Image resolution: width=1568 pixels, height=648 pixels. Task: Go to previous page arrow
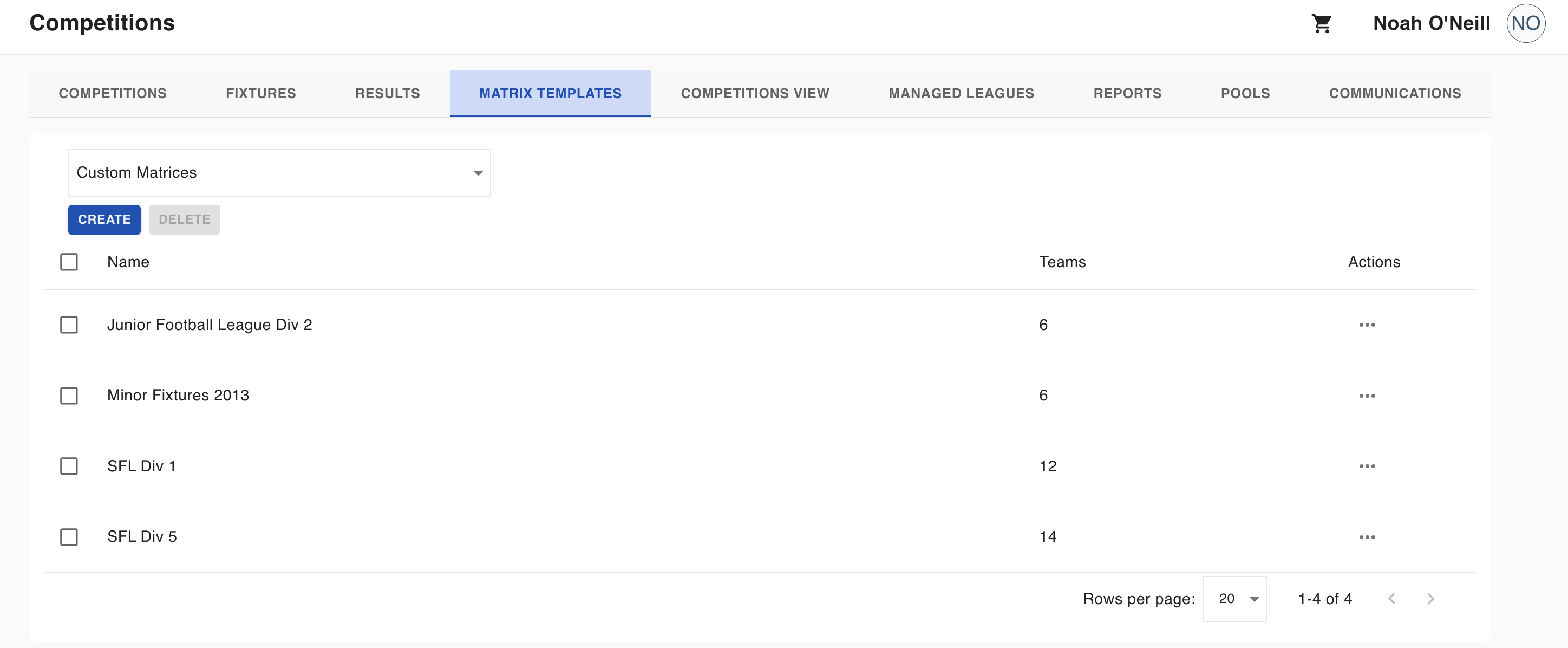click(1391, 599)
